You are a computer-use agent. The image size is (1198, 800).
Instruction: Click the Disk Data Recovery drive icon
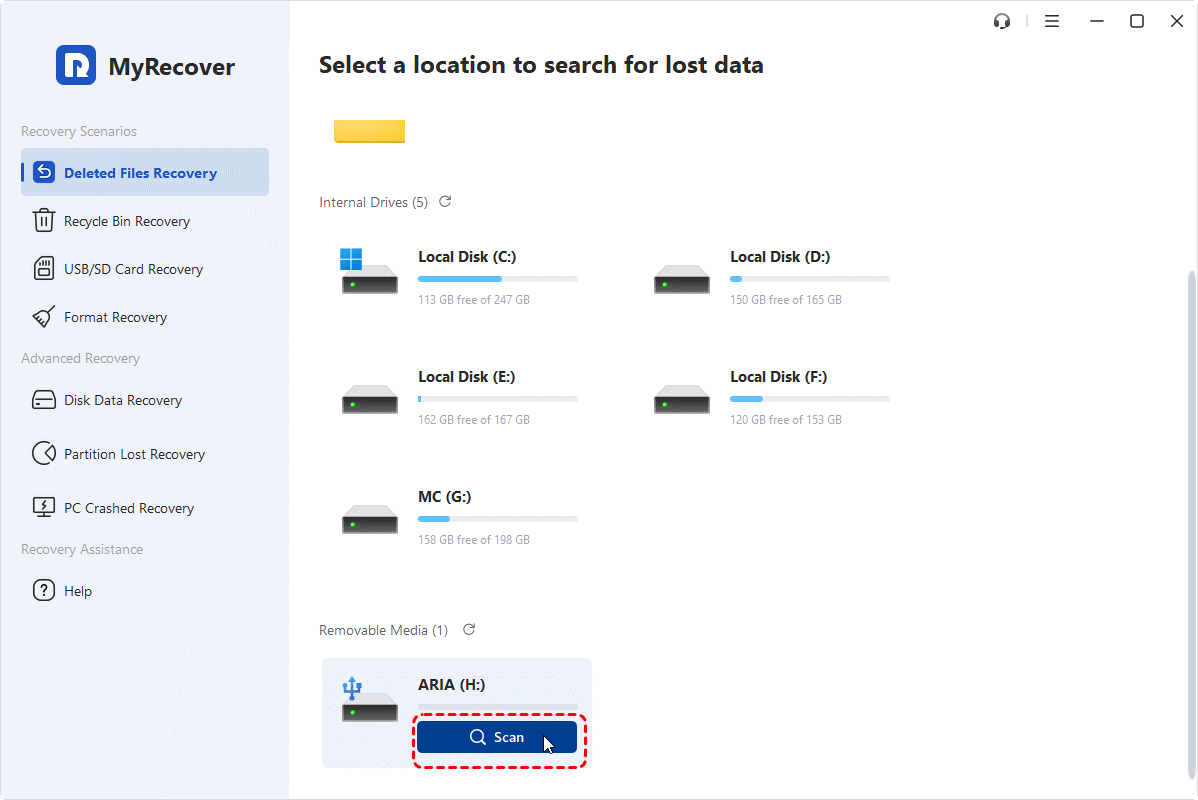(44, 400)
